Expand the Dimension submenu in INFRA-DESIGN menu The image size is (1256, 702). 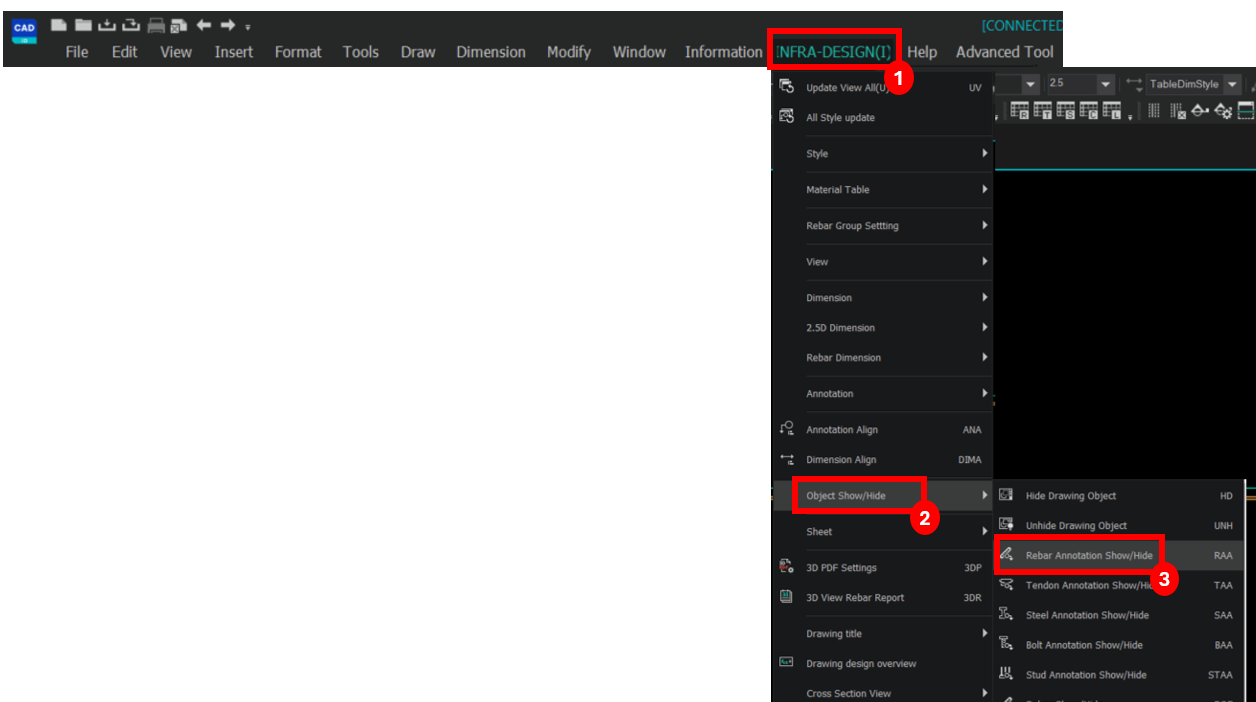[883, 298]
